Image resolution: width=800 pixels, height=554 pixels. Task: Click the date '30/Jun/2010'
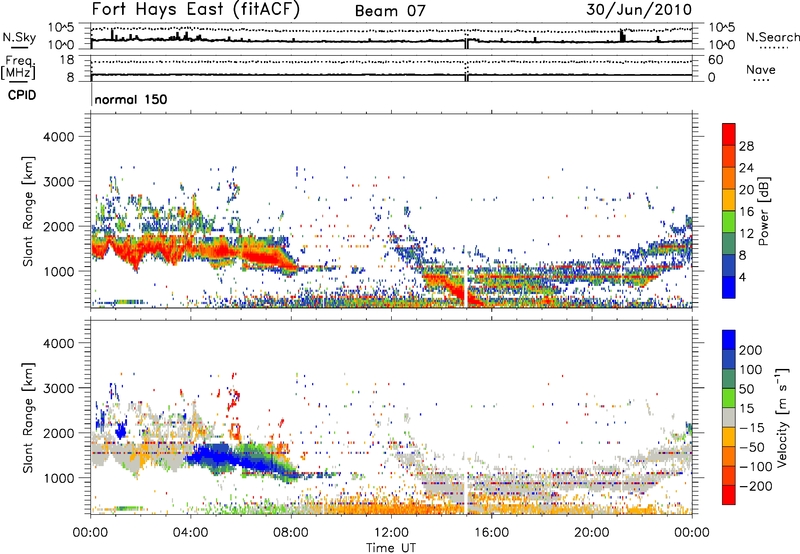(639, 9)
